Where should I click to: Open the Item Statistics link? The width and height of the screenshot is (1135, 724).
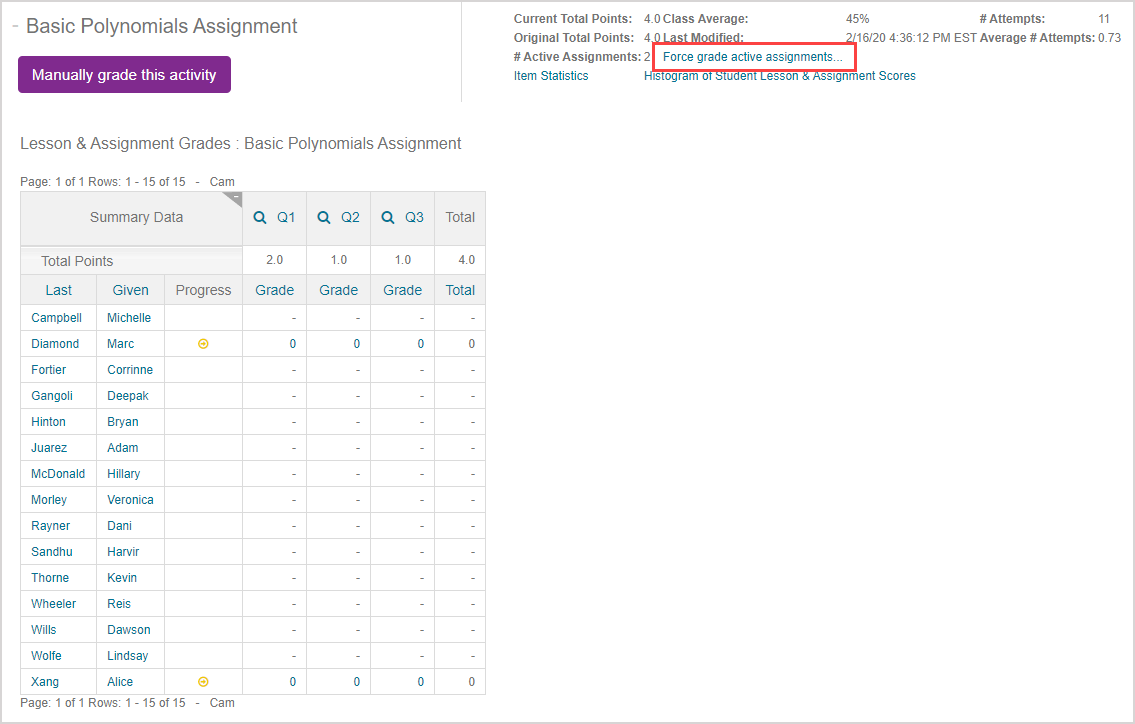551,76
